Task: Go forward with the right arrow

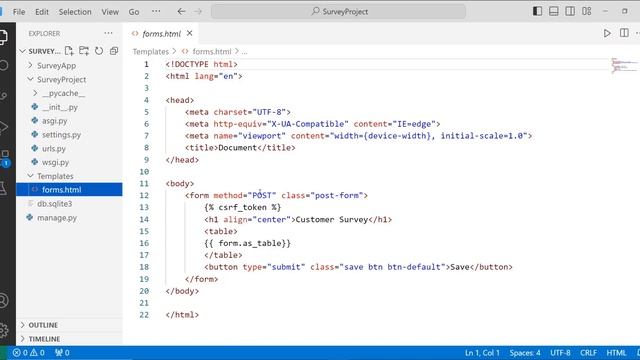Action: click(x=198, y=11)
